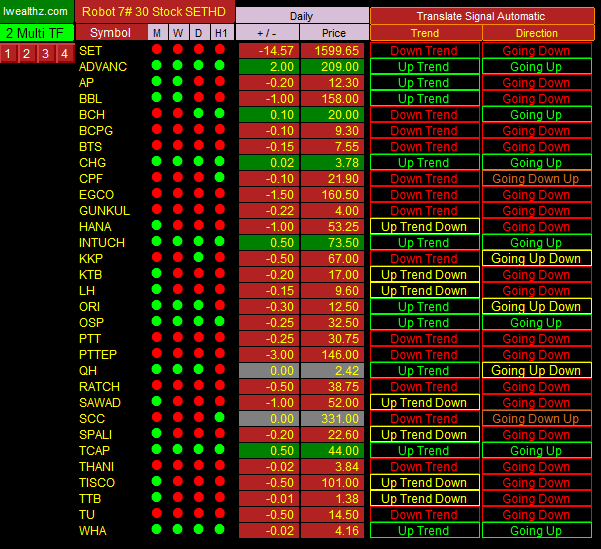Click the Symbol column header
The image size is (601, 549).
[111, 33]
